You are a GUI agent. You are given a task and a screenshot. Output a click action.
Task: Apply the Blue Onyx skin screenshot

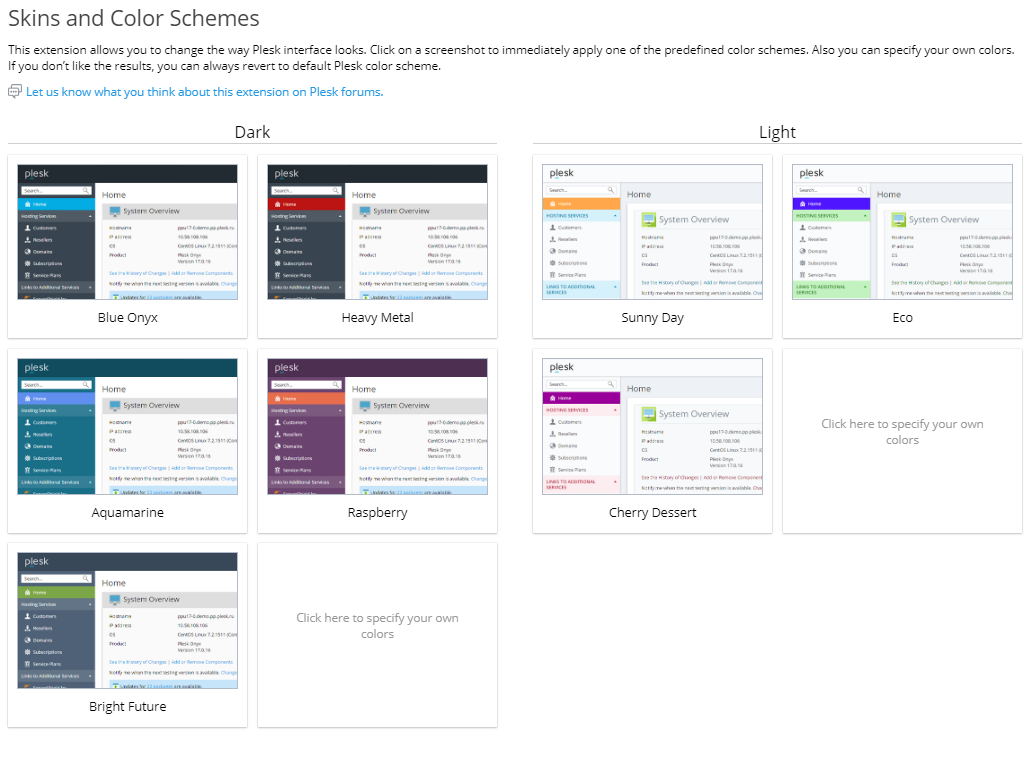(127, 232)
